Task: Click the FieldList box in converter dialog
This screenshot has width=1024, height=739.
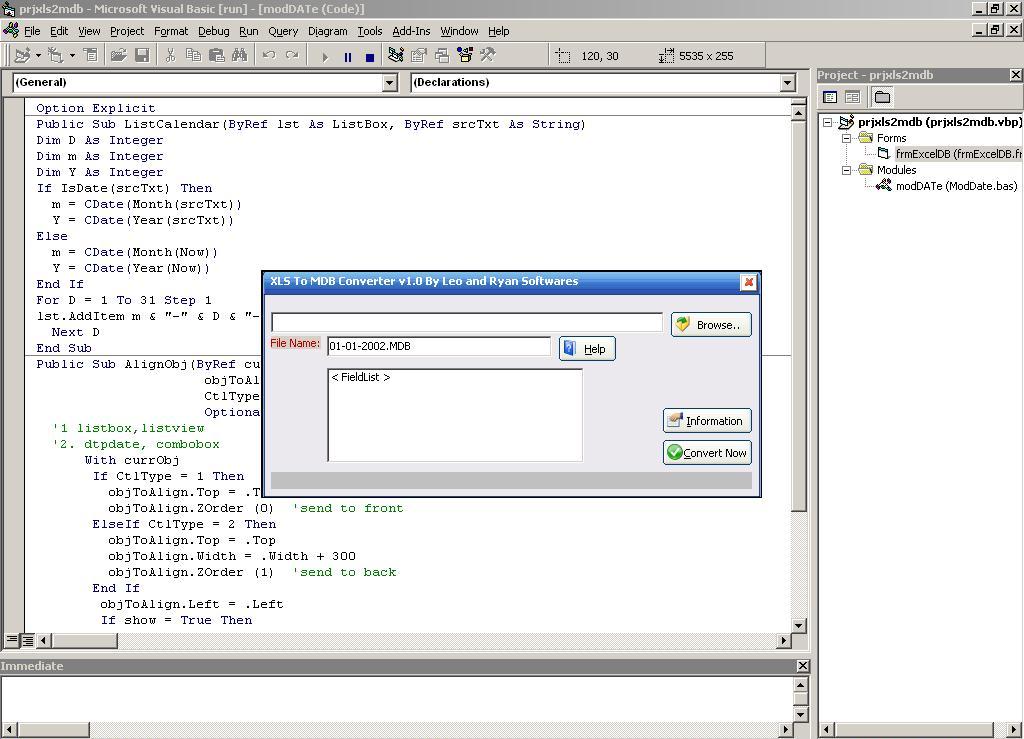Action: (455, 415)
